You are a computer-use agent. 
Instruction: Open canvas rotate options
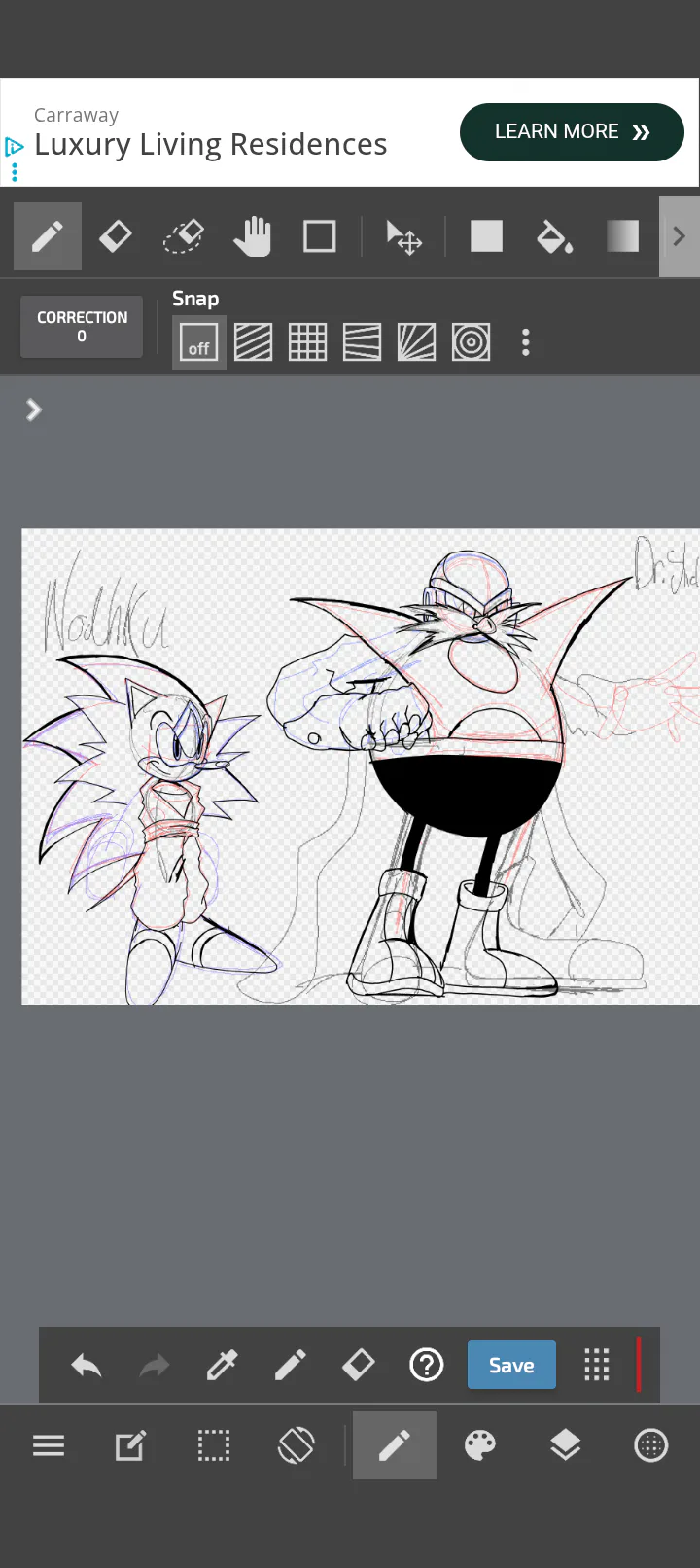(x=297, y=1446)
